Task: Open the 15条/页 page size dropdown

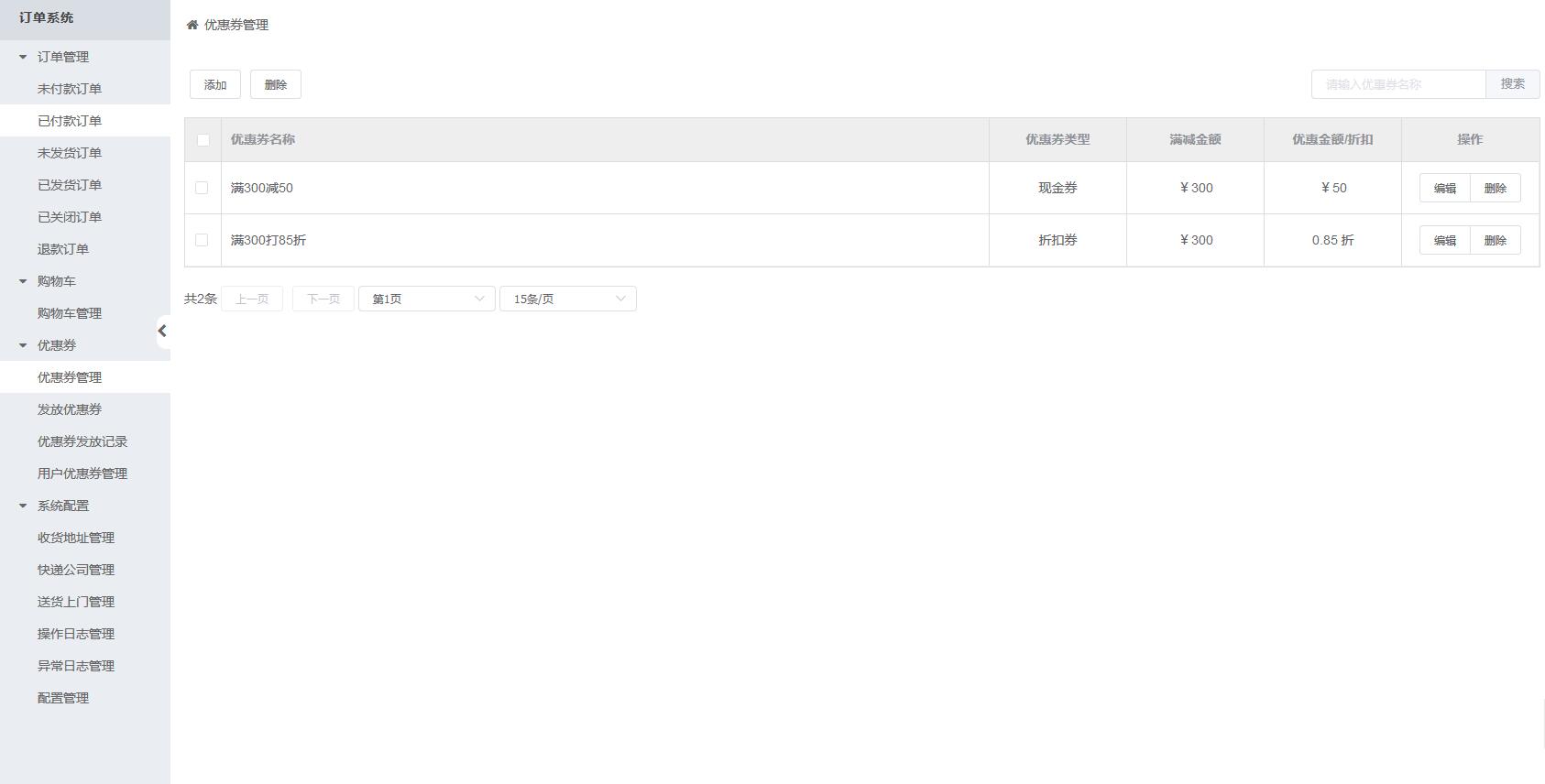Action: 568,299
